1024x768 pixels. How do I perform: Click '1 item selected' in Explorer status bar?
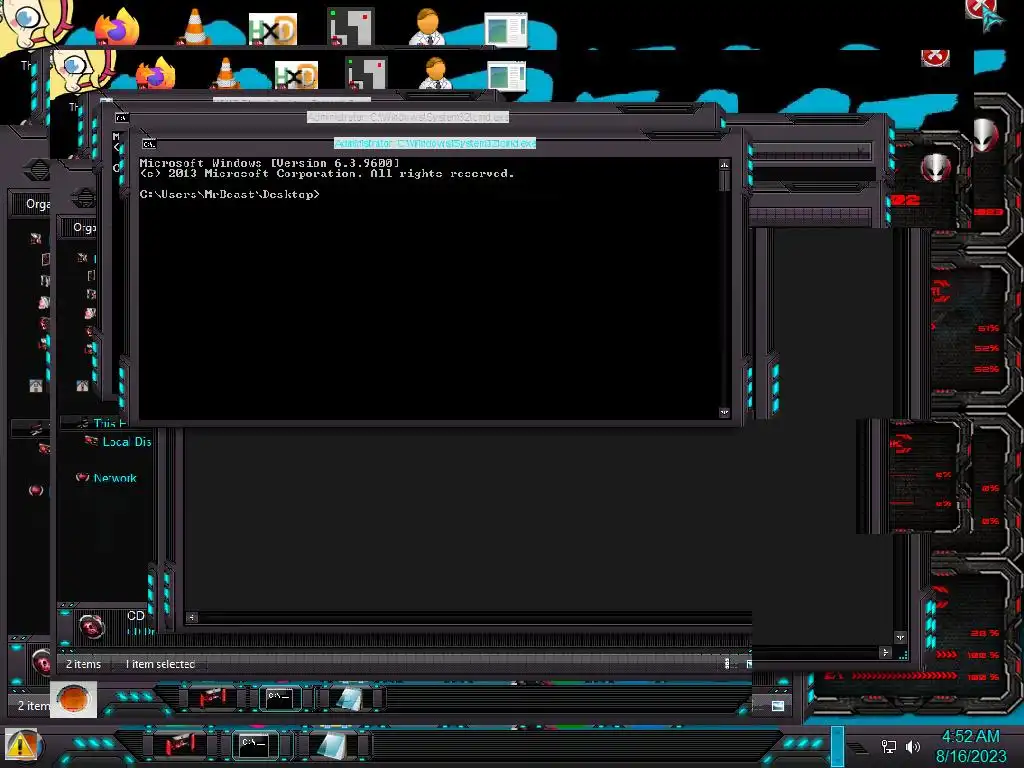[x=160, y=664]
